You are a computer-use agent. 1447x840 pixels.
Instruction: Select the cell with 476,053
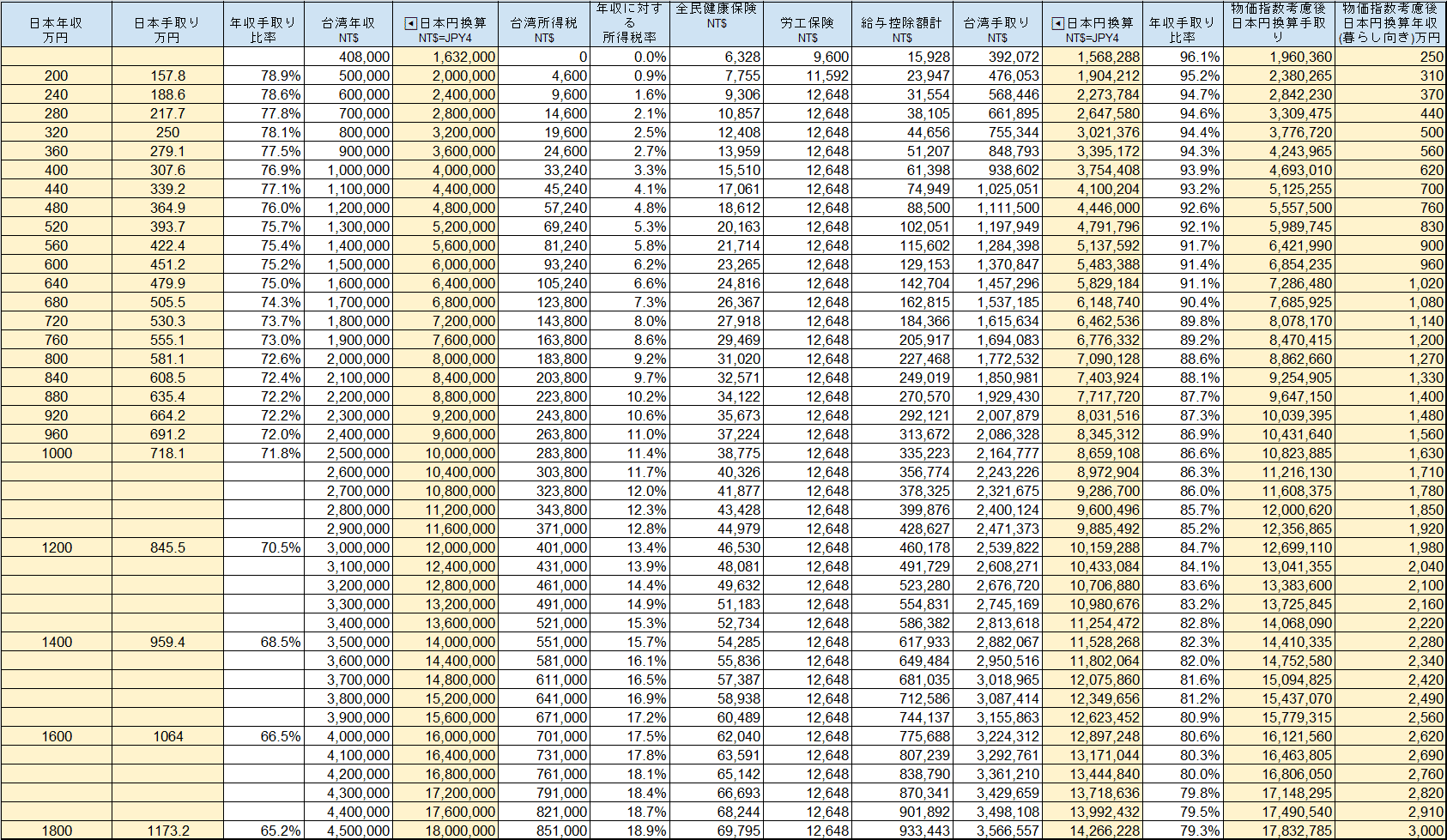pyautogui.click(x=997, y=76)
